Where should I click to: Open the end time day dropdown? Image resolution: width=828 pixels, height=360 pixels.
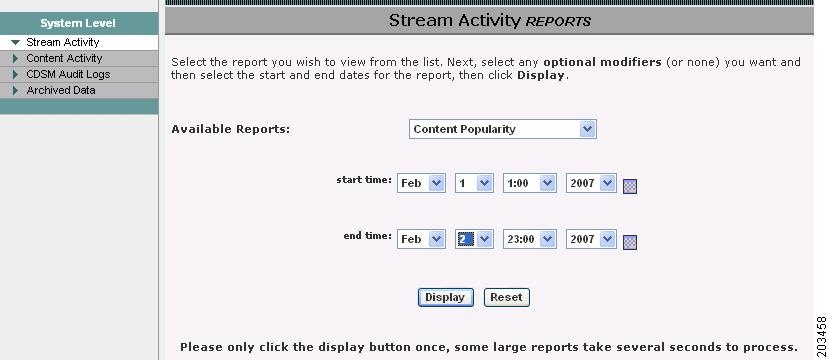474,239
